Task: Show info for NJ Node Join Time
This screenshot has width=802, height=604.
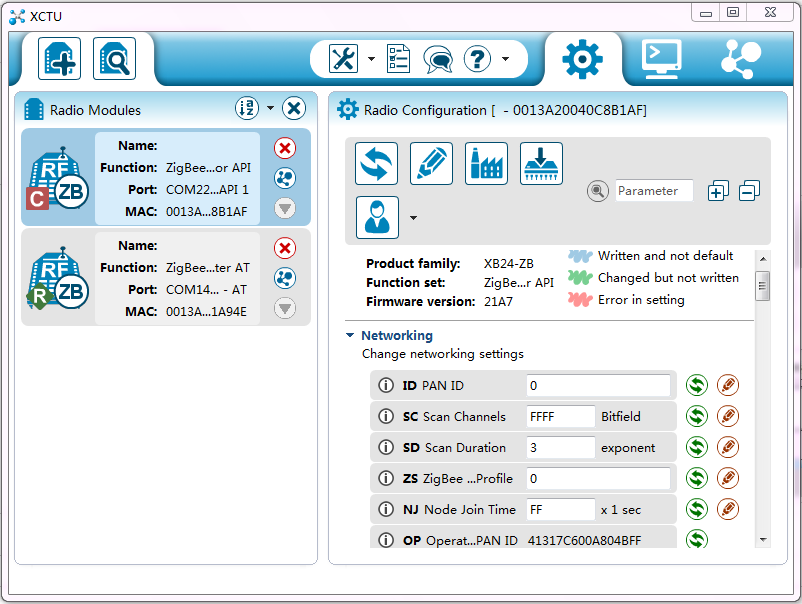Action: (386, 509)
